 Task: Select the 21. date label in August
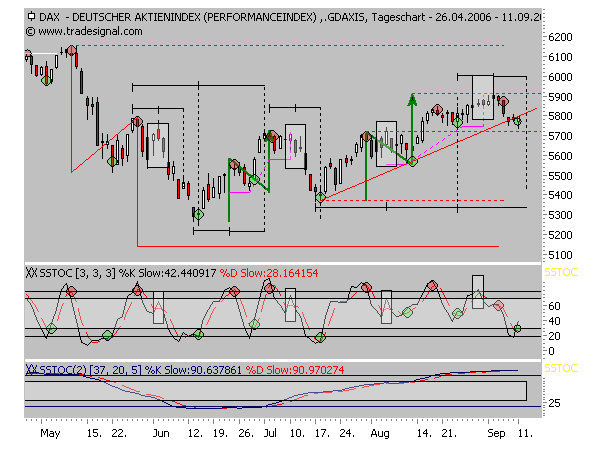click(x=449, y=433)
